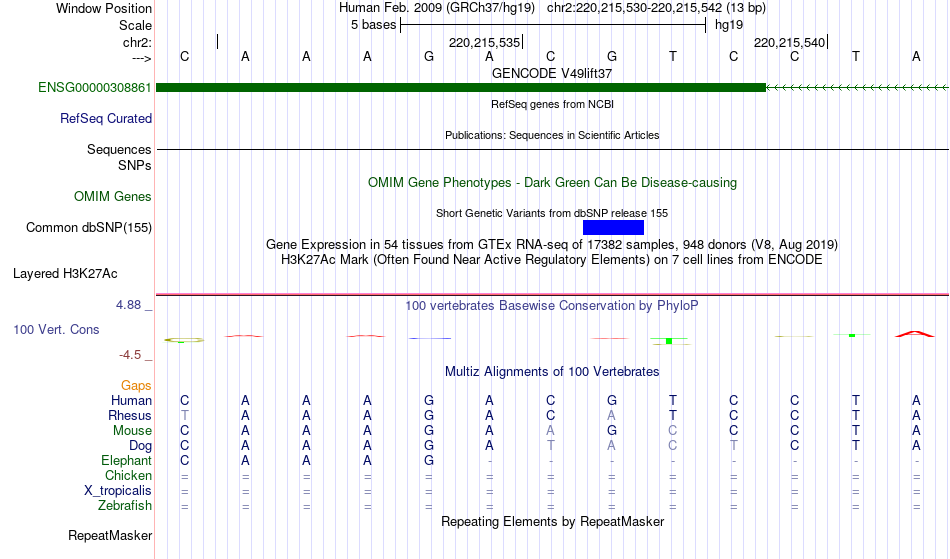Viewport: 950px width, 559px height.
Task: Click the orange Gaps row label
Action: pyautogui.click(x=136, y=386)
